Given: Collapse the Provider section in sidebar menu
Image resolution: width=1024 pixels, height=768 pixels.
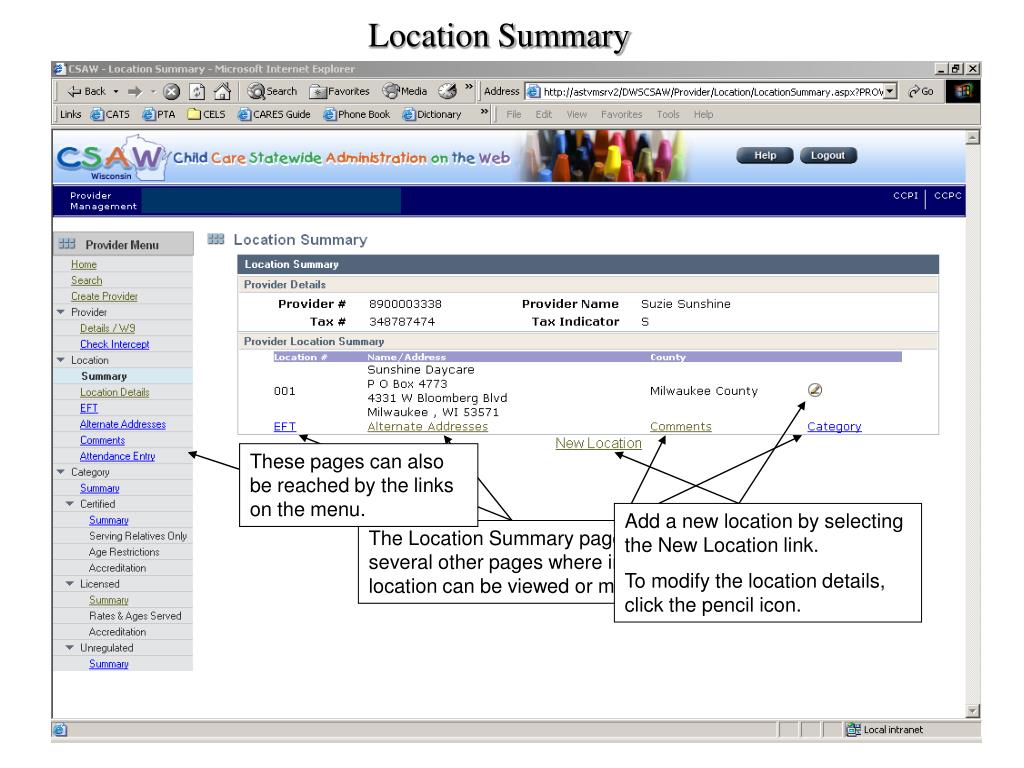Looking at the screenshot, I should point(61,313).
